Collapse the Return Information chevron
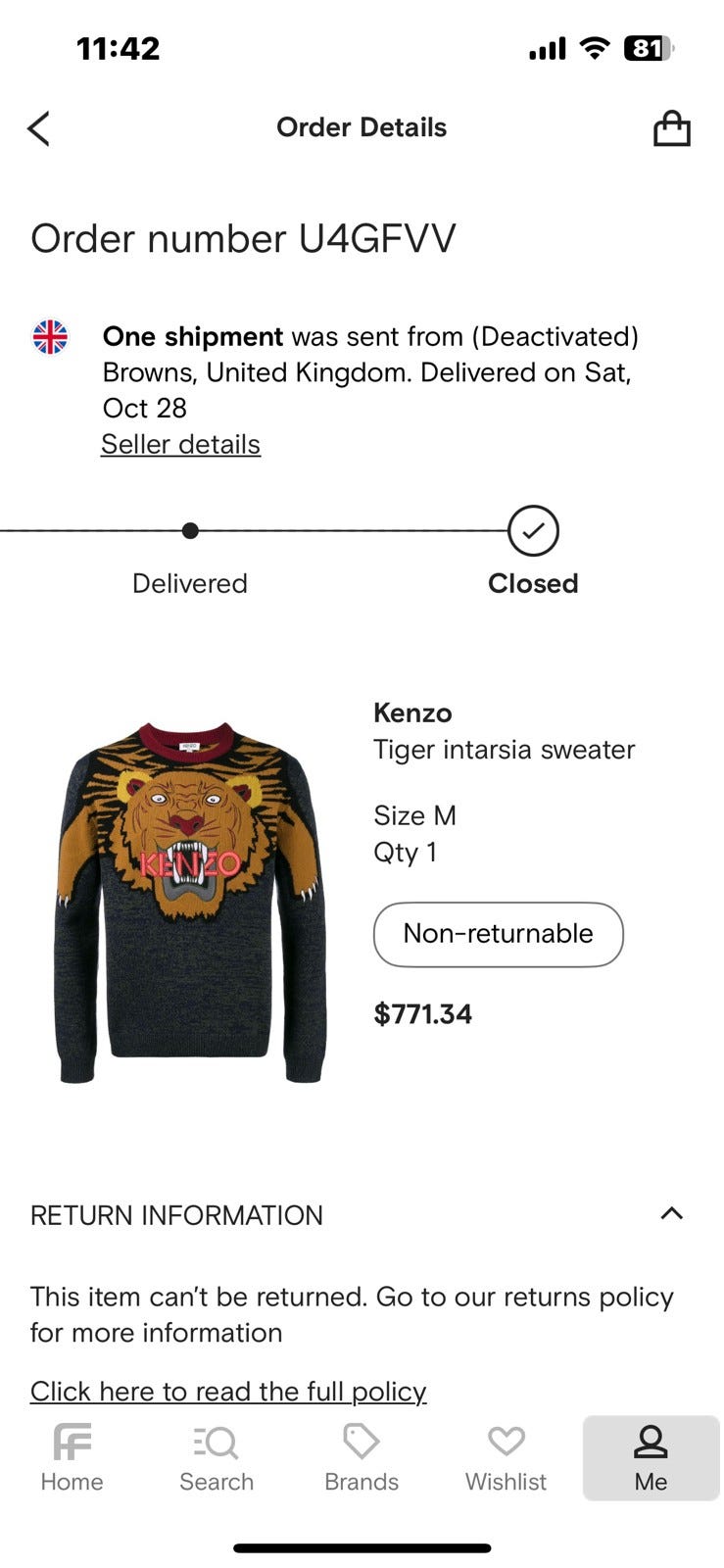Screen dimensions: 724x1568 coord(671,1214)
